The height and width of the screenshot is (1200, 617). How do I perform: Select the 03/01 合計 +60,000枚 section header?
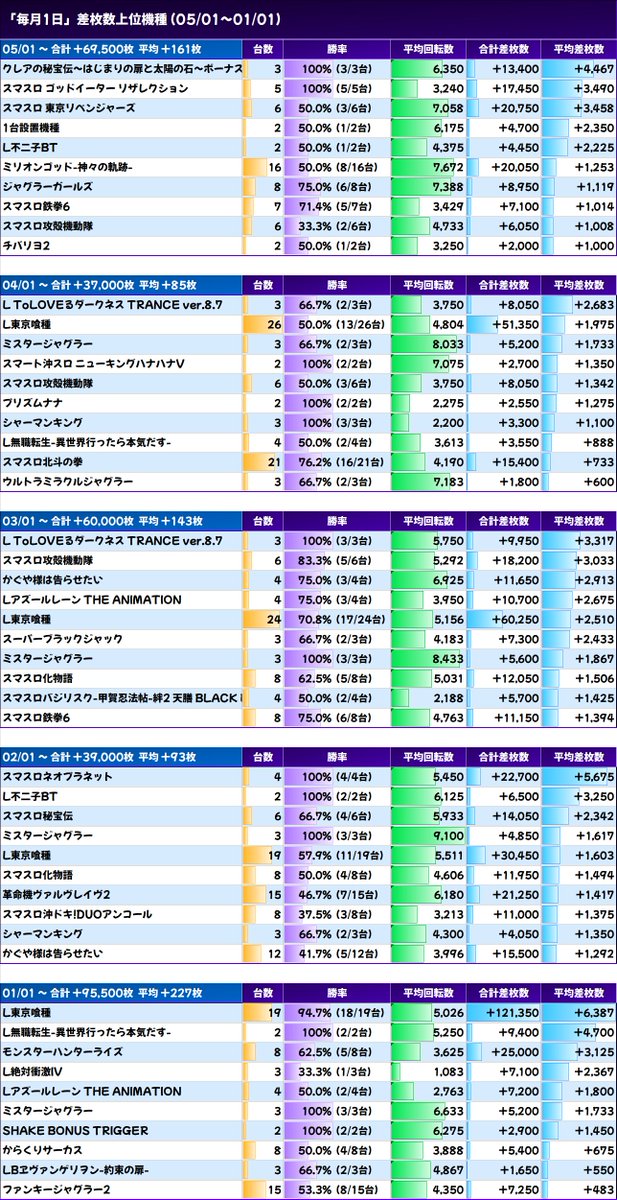tap(121, 521)
